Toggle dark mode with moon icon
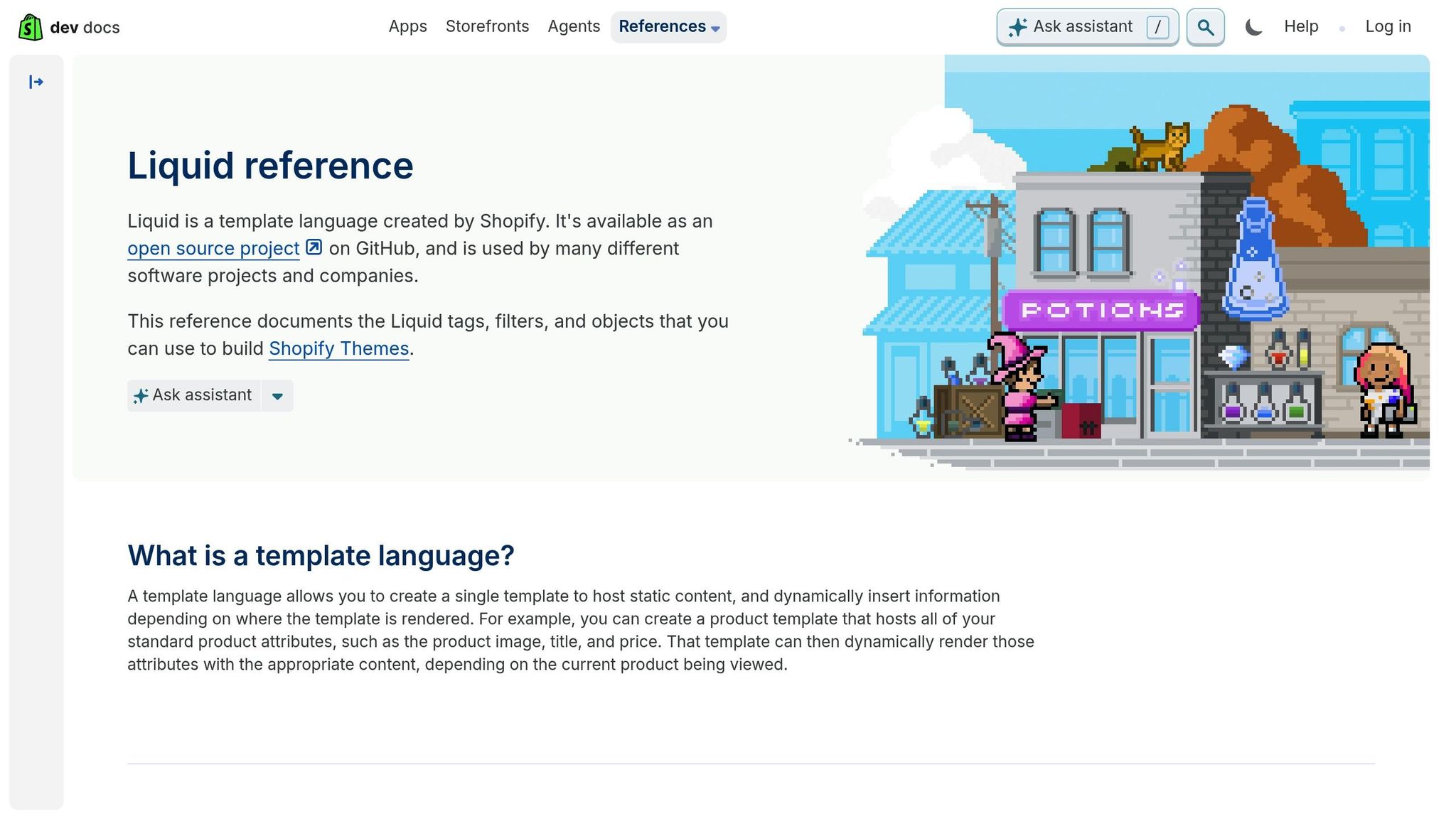 pyautogui.click(x=1253, y=27)
